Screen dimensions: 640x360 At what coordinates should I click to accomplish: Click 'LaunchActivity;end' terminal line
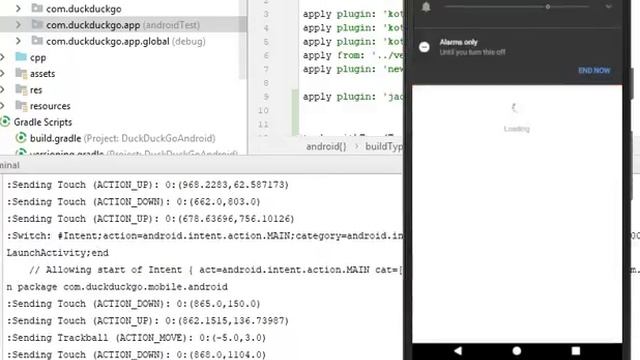pyautogui.click(x=58, y=253)
